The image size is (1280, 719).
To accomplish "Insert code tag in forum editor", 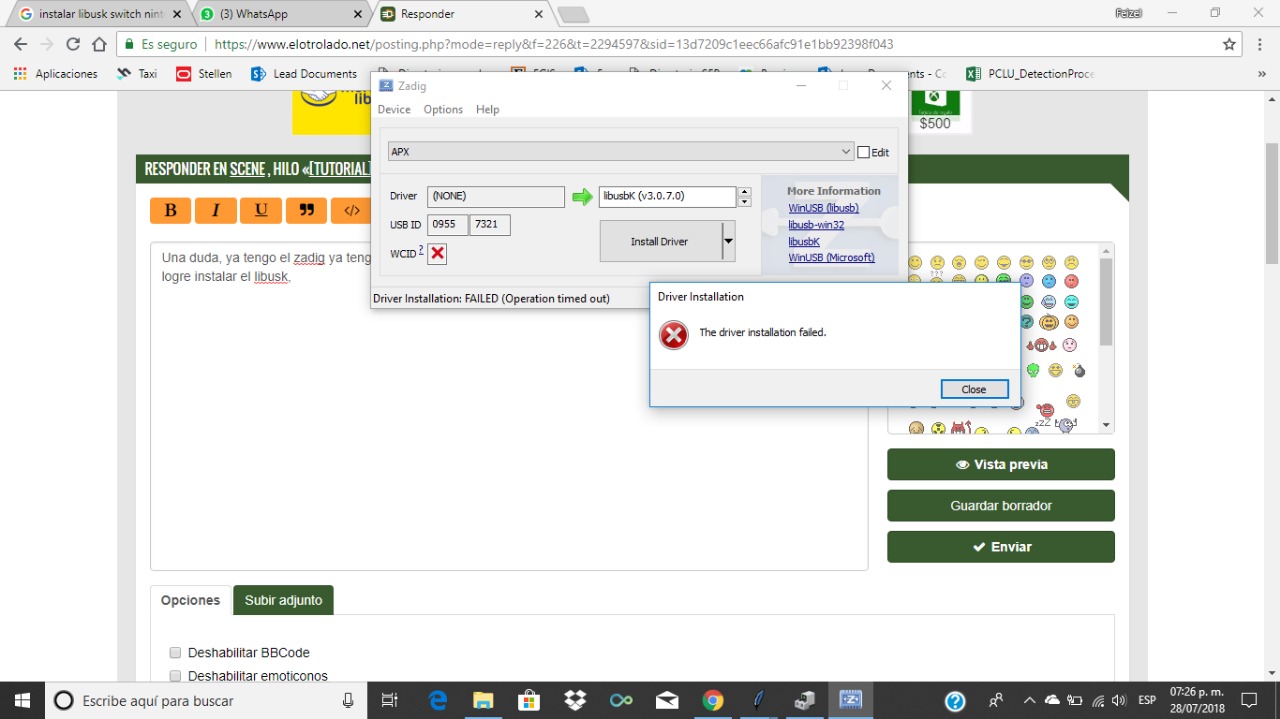I will click(351, 210).
